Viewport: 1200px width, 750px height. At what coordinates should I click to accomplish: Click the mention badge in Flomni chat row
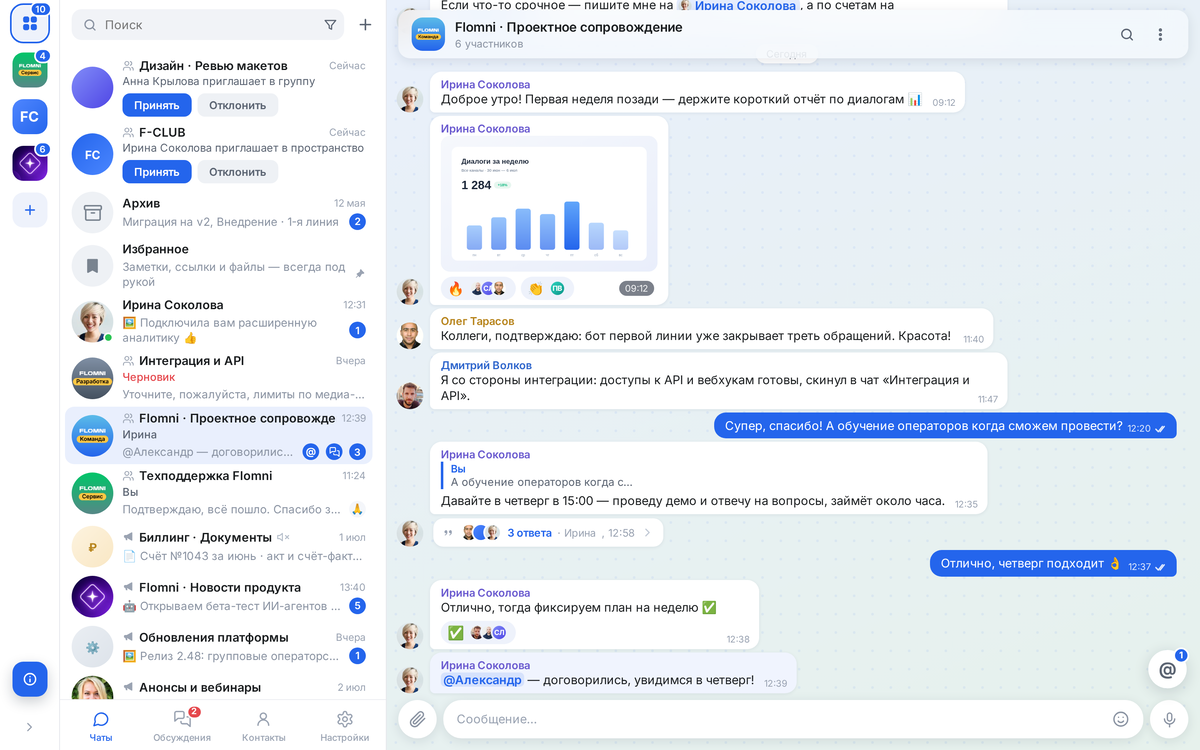[310, 452]
